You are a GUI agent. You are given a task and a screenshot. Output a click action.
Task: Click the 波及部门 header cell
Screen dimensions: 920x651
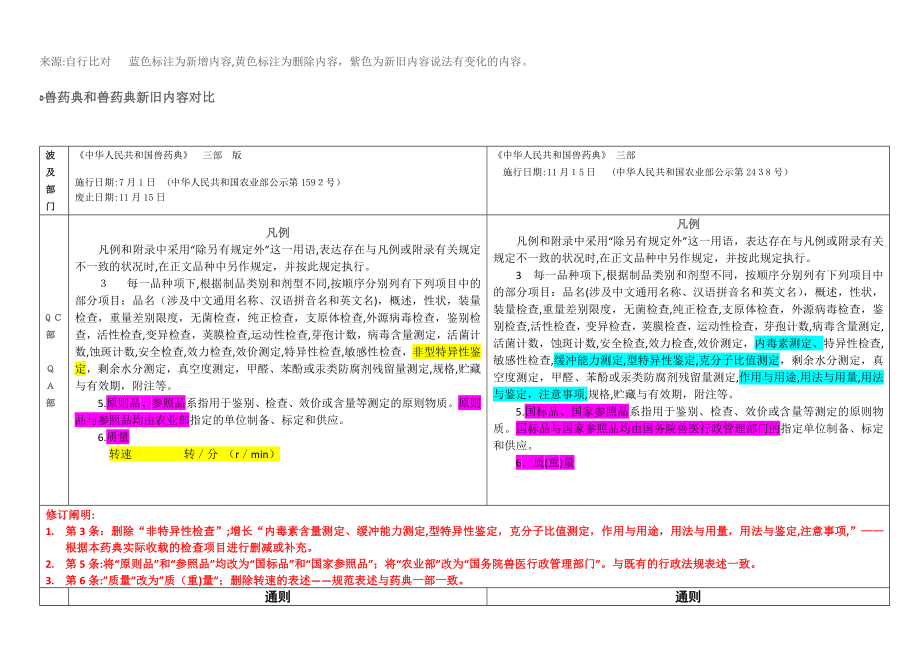(51, 180)
